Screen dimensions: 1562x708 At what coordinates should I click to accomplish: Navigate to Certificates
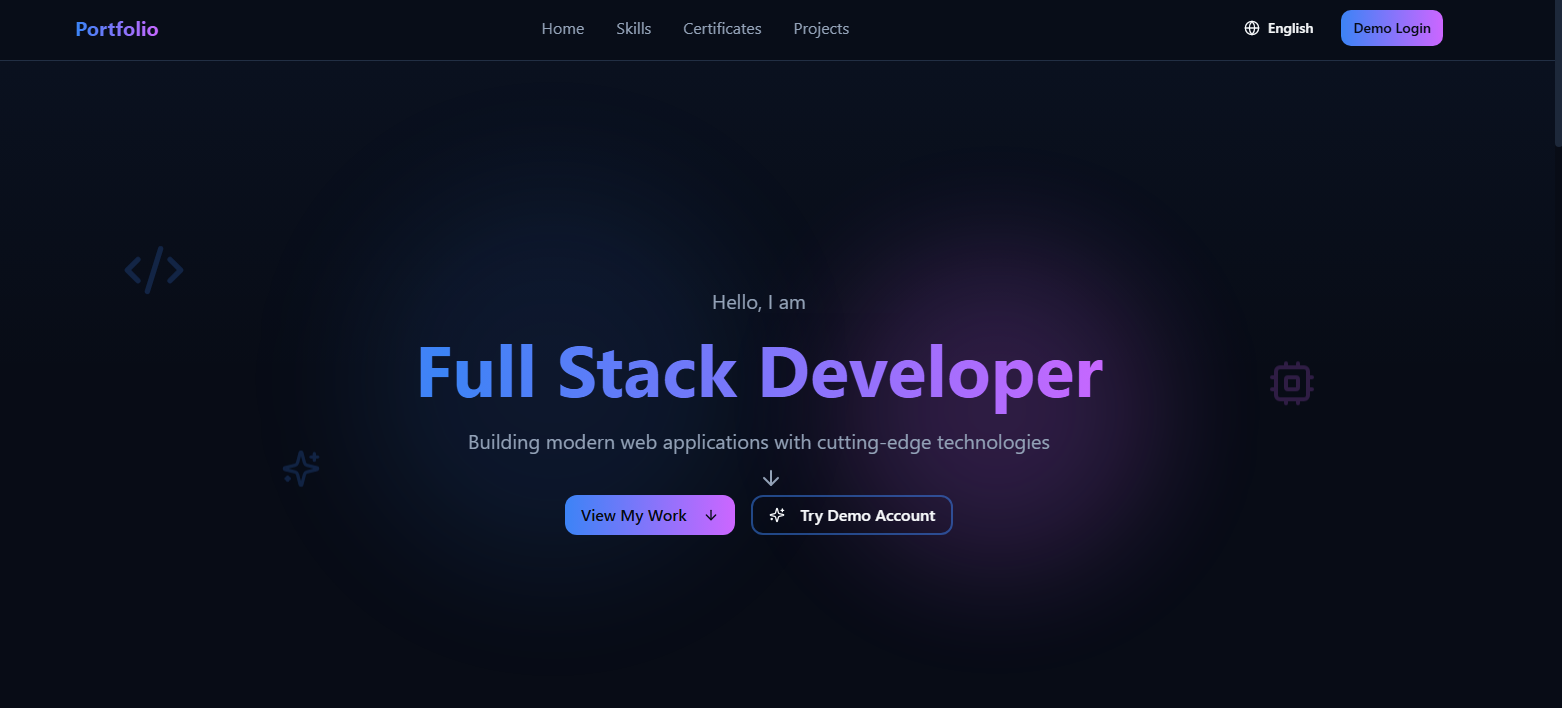coord(722,28)
